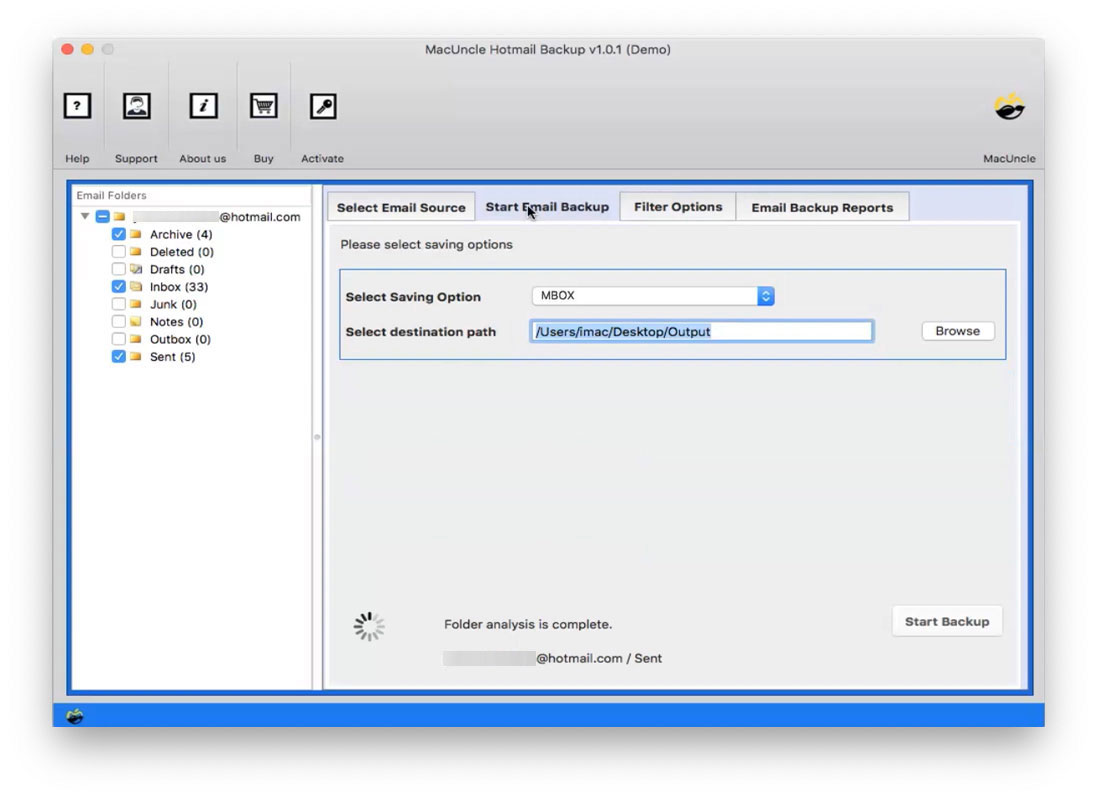Click the 'Select destination path' label
Screen dimensions: 1096x799
pos(421,332)
